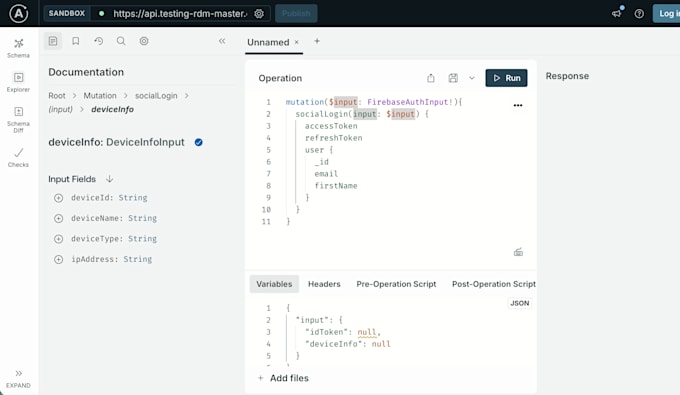Switch to the Headers tab
680x395 pixels.
coord(324,284)
